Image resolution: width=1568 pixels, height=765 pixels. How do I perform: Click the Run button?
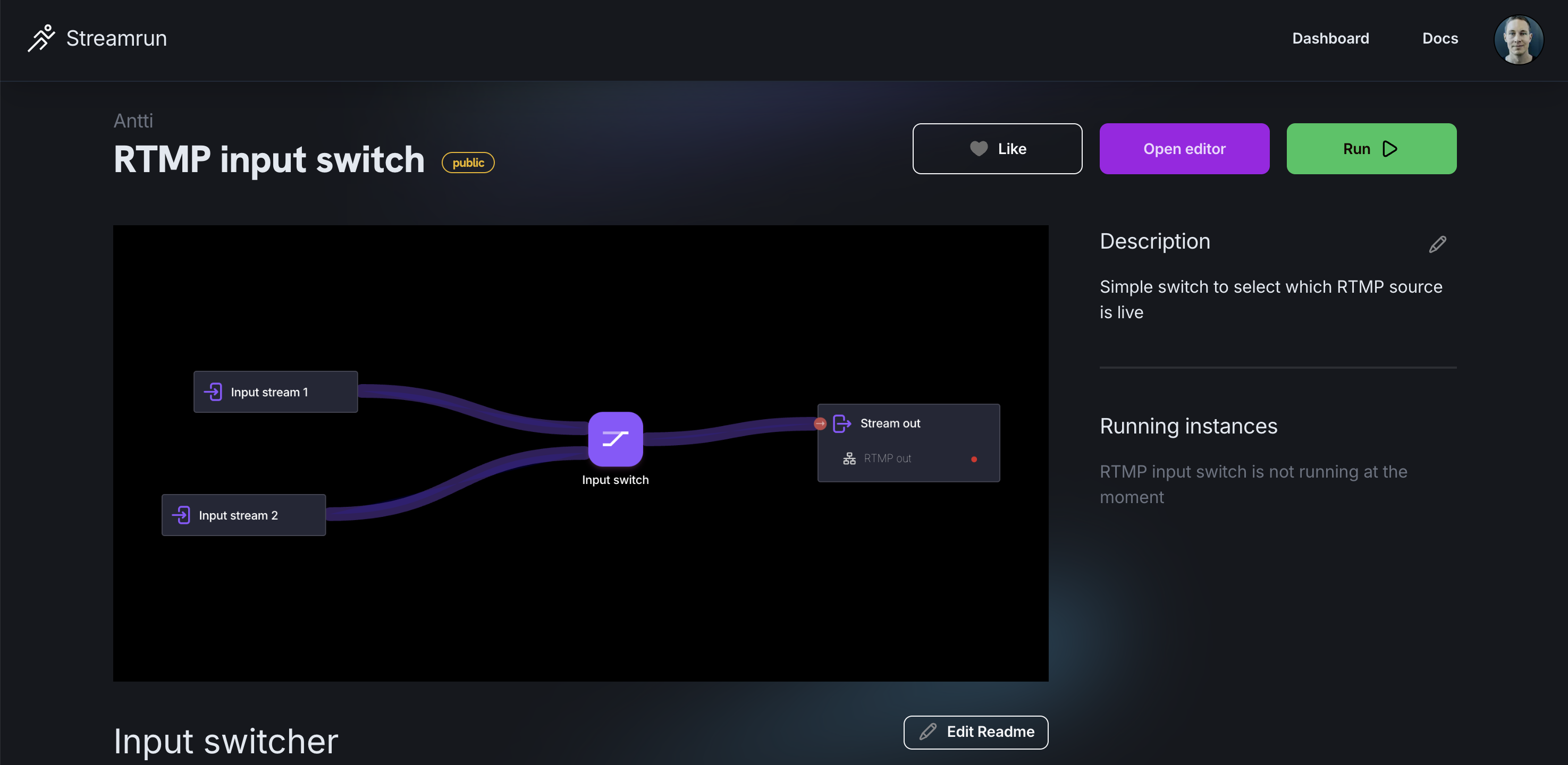(x=1371, y=149)
